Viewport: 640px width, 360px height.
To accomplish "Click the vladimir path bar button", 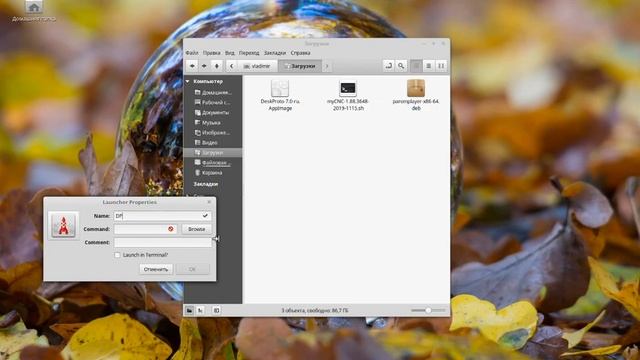I will [258, 66].
